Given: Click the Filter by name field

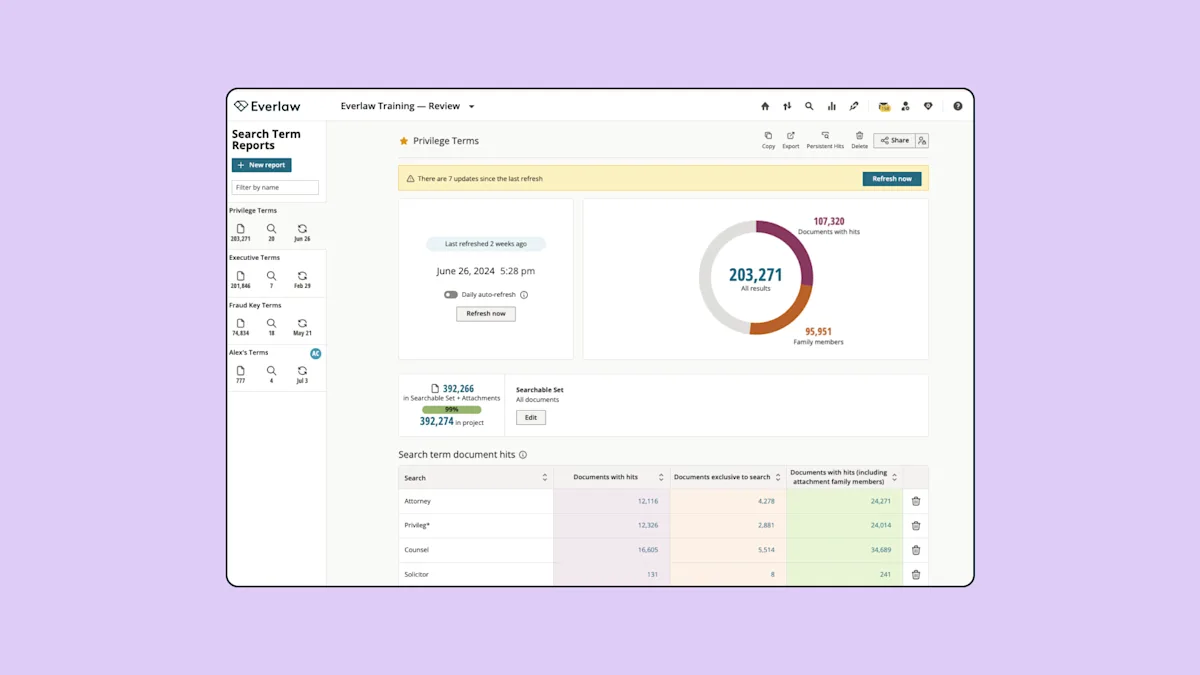Looking at the screenshot, I should pyautogui.click(x=275, y=187).
